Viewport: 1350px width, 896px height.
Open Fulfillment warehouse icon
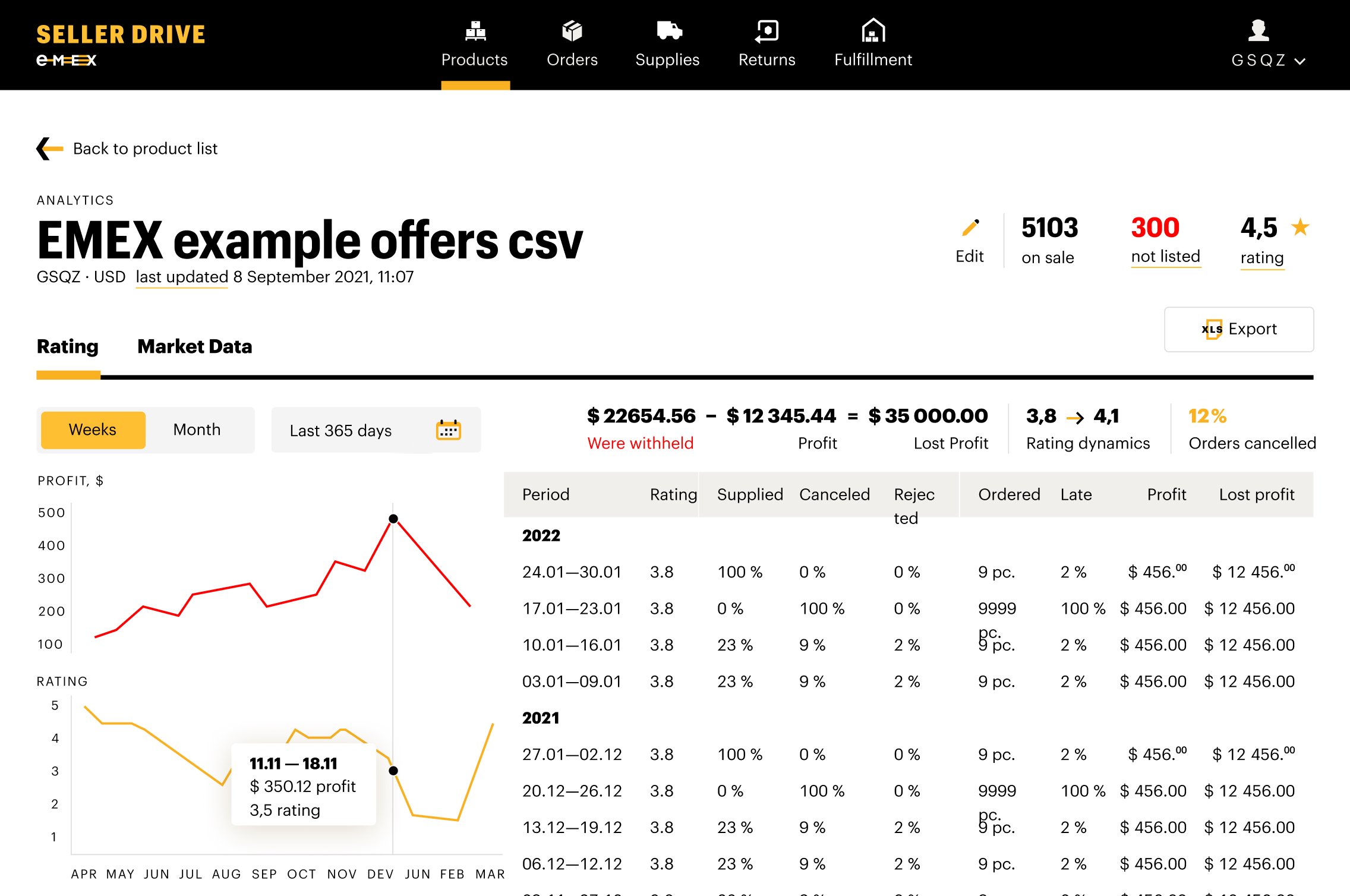pos(873,30)
